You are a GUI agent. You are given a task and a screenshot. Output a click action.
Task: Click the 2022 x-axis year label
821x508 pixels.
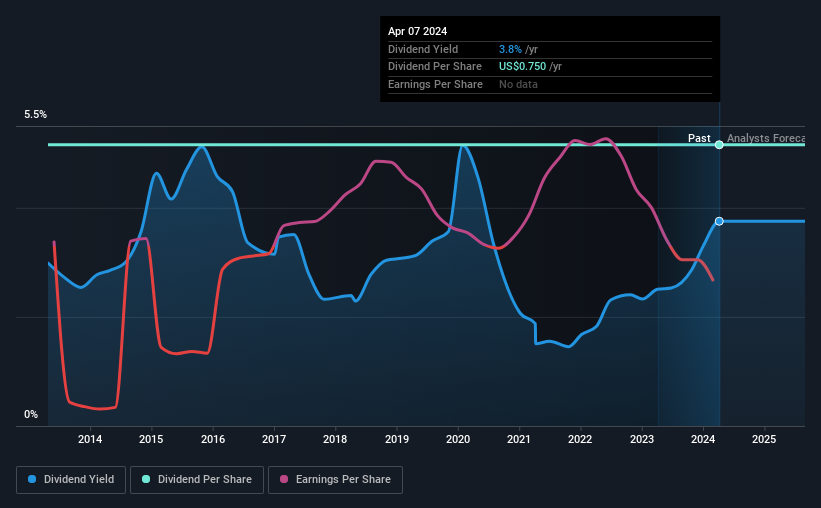click(580, 439)
